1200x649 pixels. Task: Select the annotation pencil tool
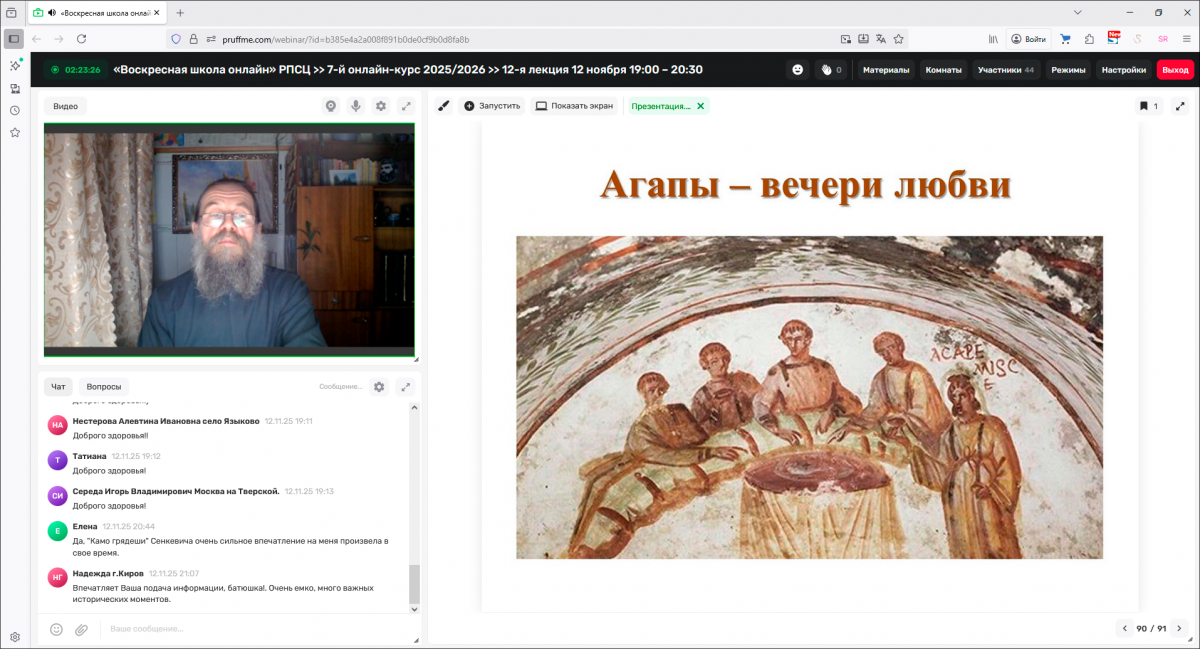tap(444, 105)
